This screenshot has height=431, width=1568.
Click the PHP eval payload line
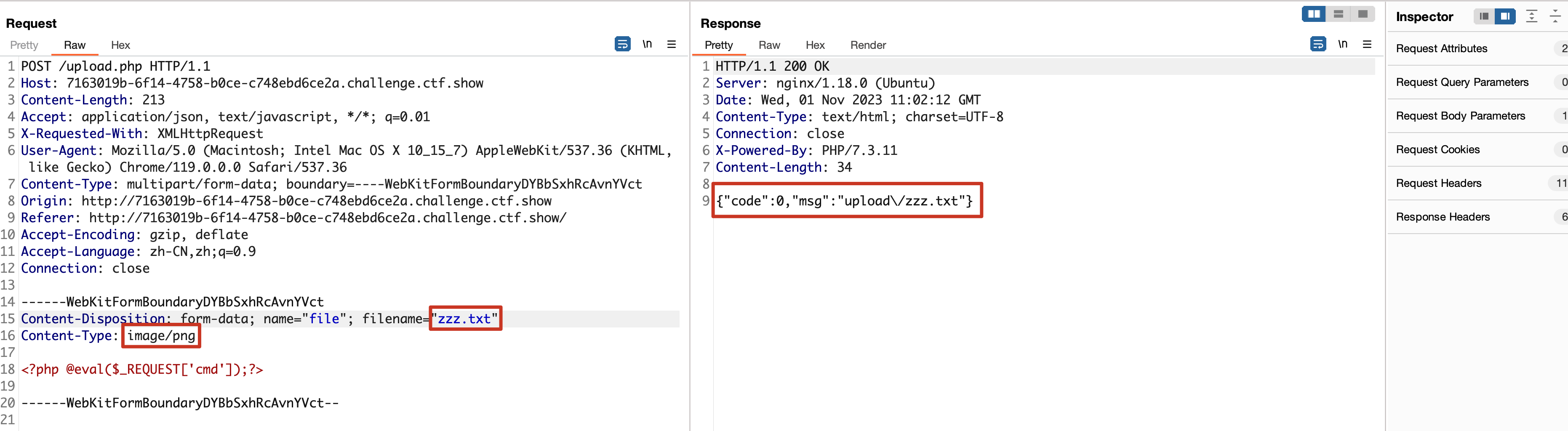142,369
